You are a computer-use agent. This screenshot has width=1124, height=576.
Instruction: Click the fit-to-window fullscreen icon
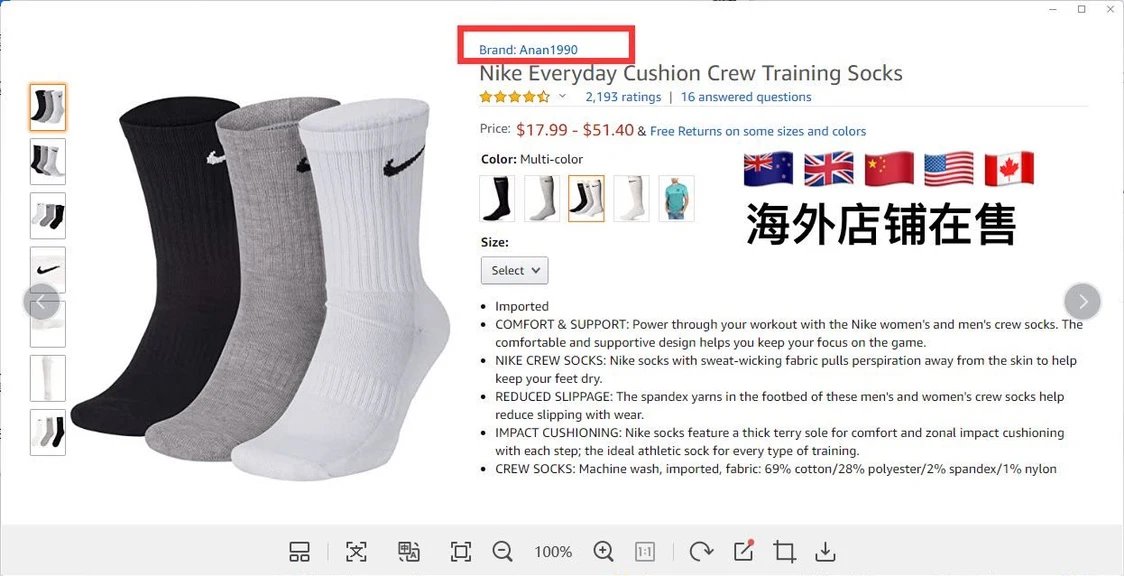click(x=460, y=552)
